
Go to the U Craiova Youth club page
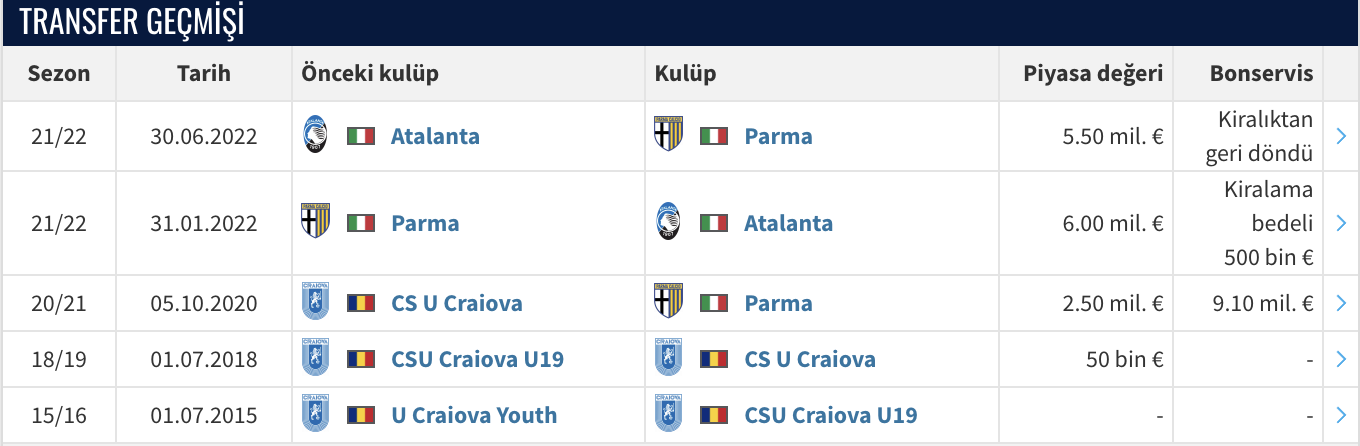coord(474,414)
